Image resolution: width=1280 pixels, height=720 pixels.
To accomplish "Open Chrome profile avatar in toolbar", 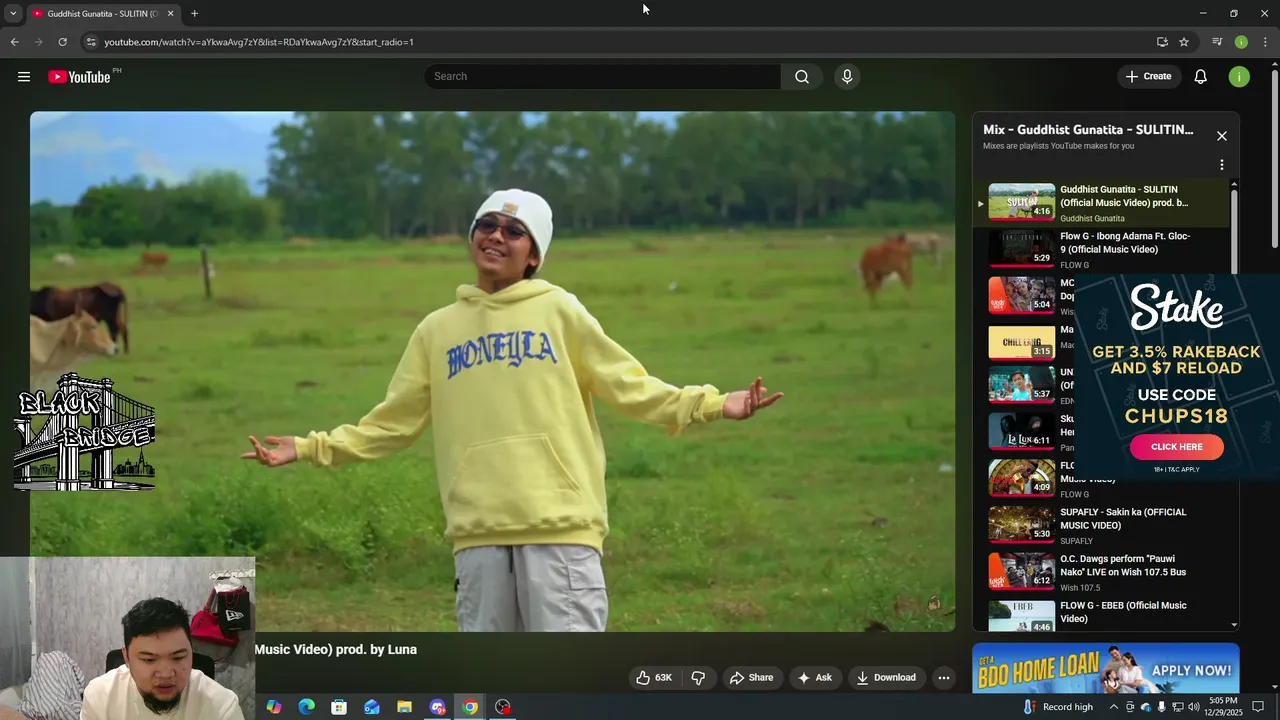I will pos(1241,42).
